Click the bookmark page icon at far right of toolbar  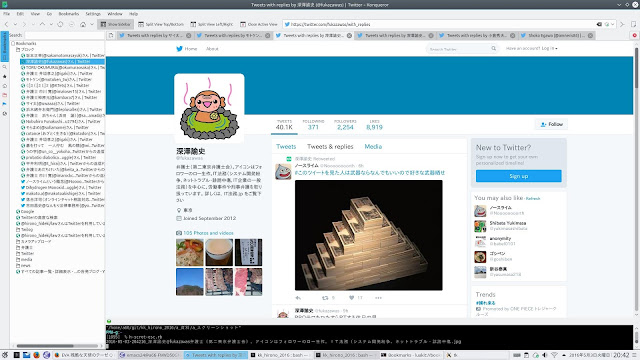(x=633, y=24)
